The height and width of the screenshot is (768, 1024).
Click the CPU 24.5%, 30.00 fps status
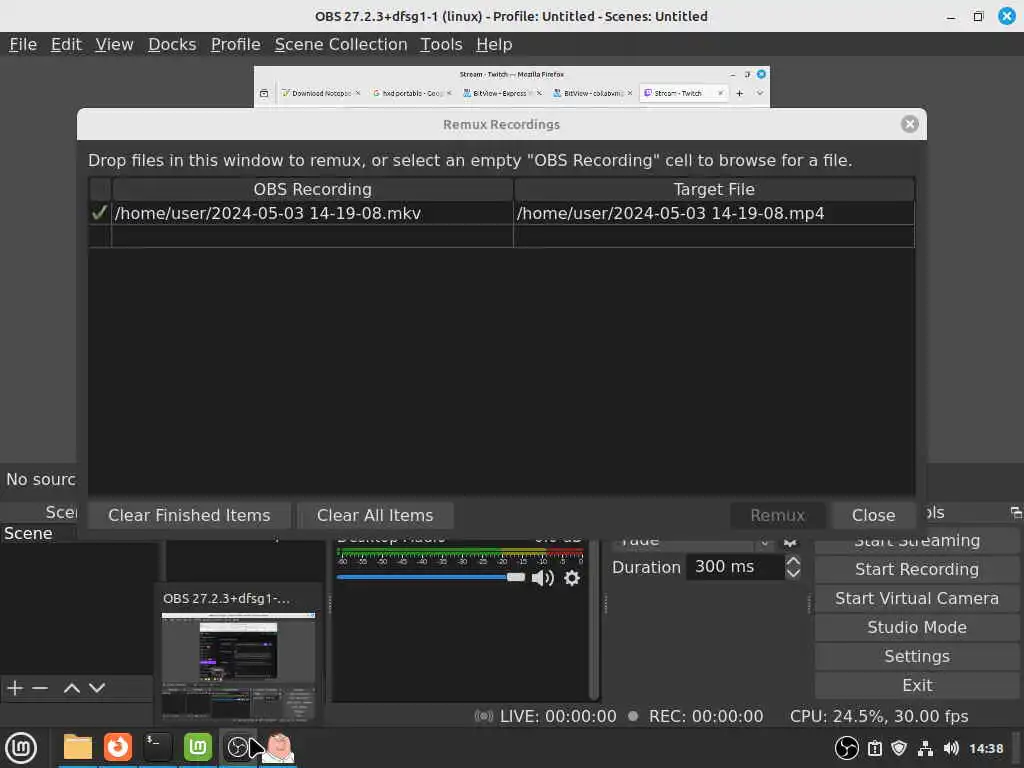coord(879,716)
